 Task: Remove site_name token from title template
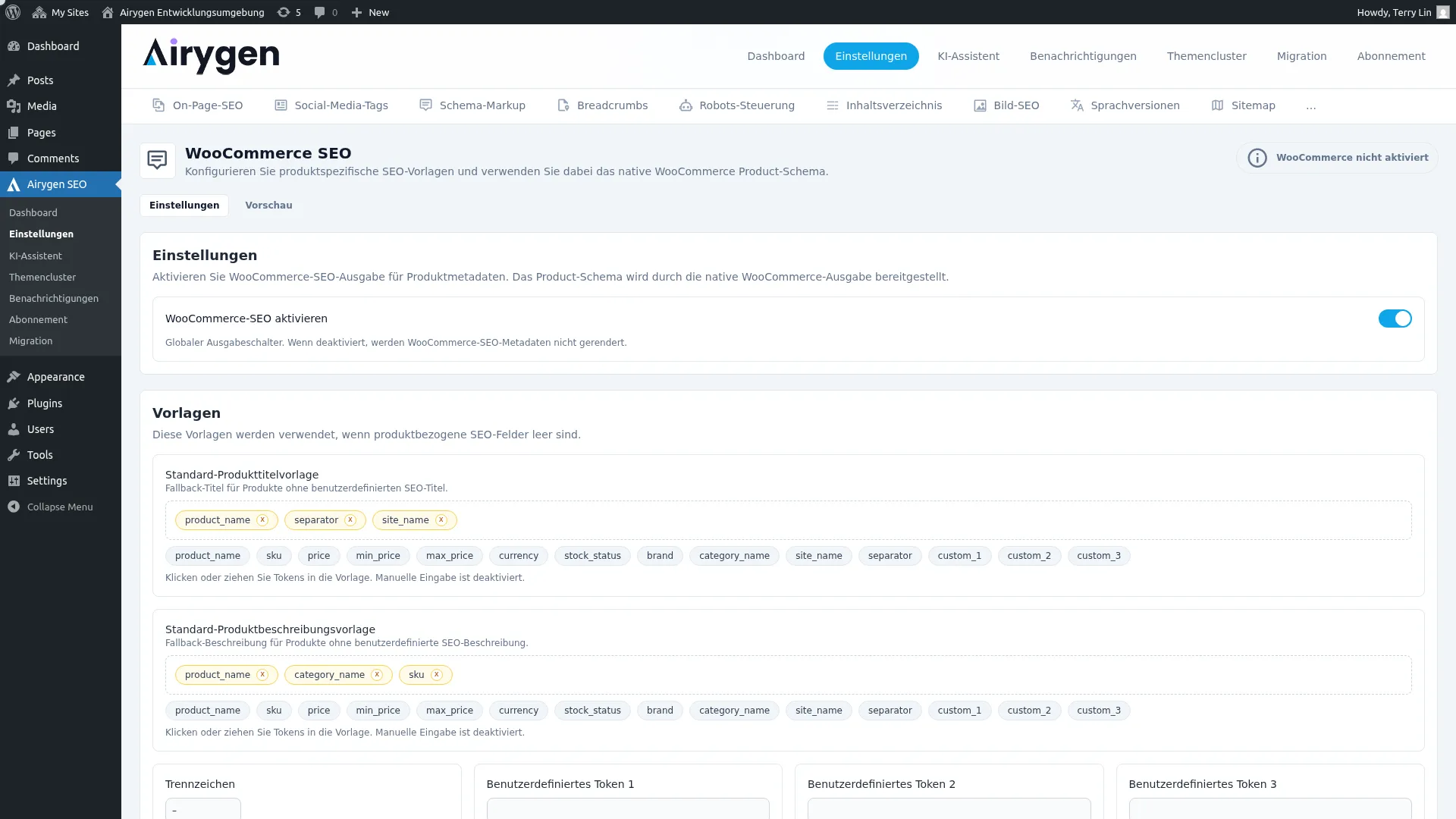(x=441, y=520)
